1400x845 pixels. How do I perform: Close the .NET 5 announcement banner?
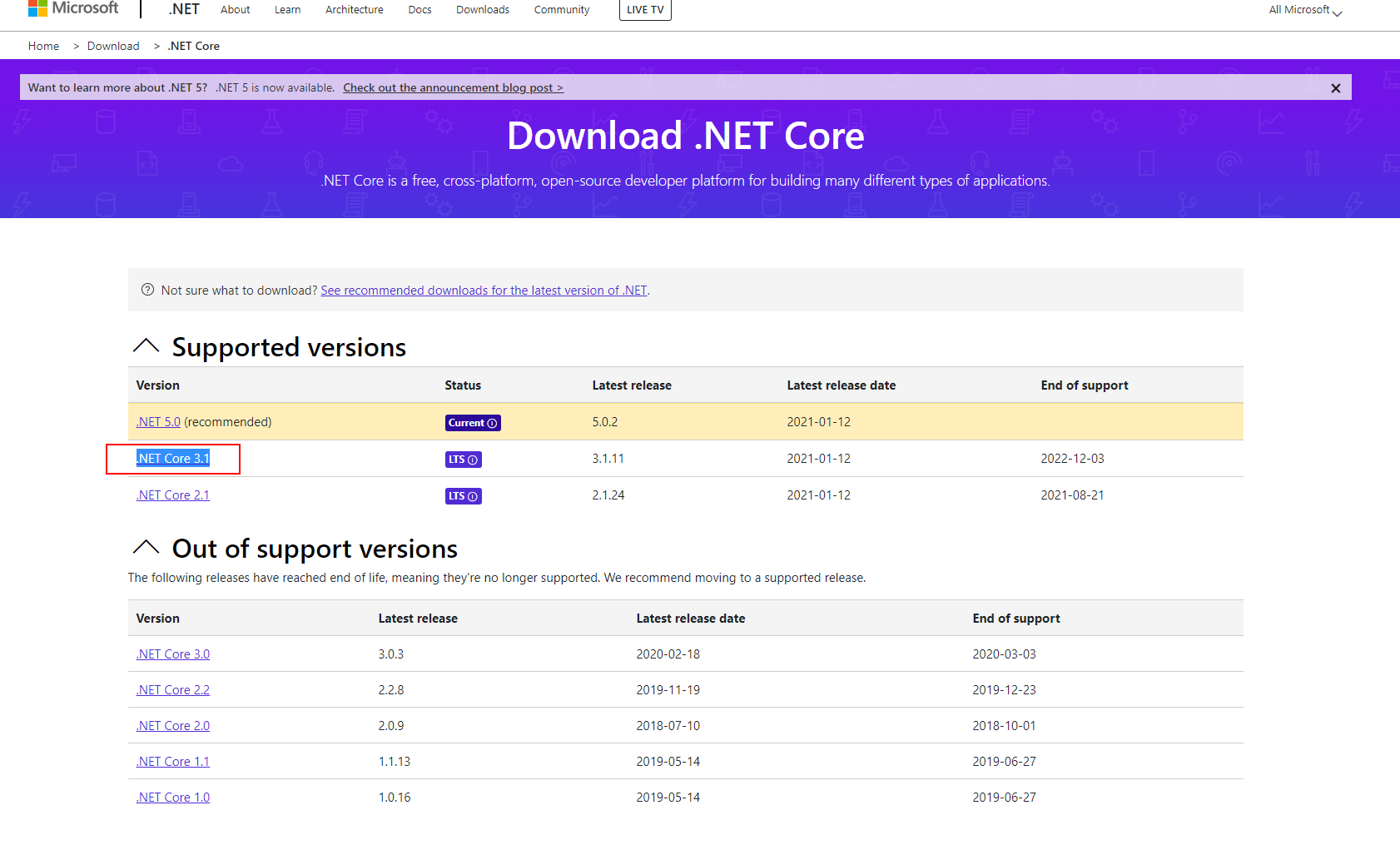(1335, 88)
